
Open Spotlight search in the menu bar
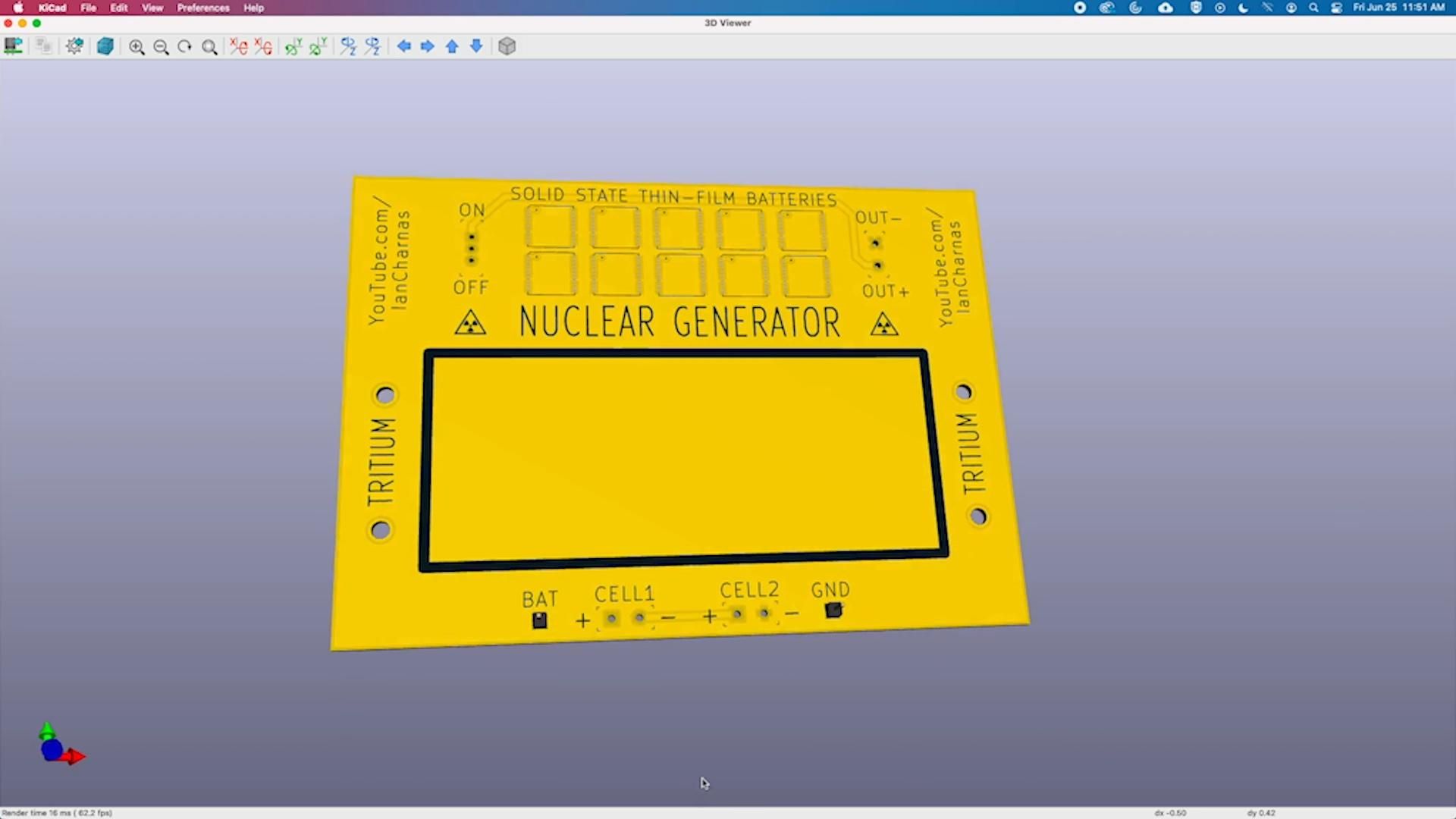tap(1313, 8)
